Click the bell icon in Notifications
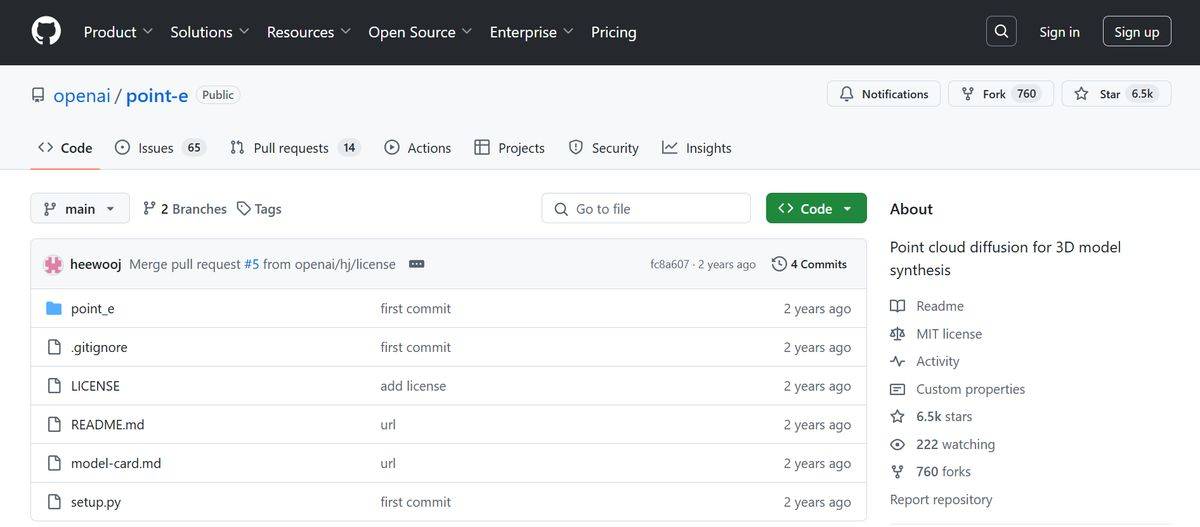 [x=847, y=94]
